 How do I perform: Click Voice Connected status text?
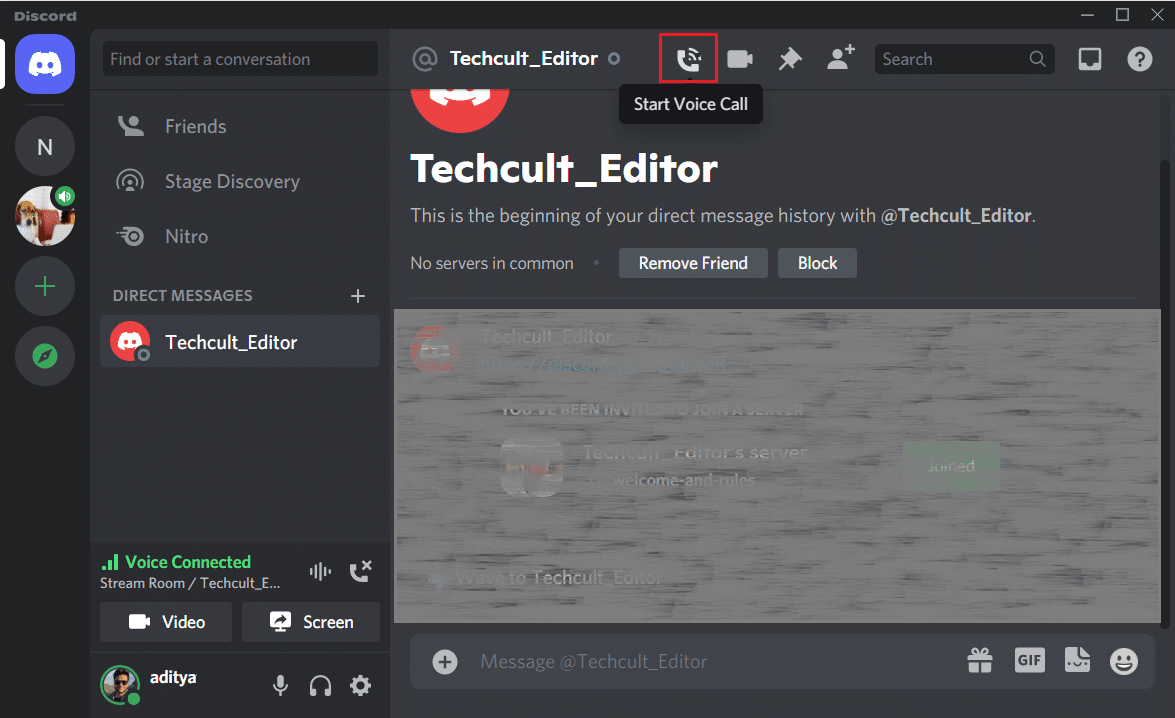188,562
